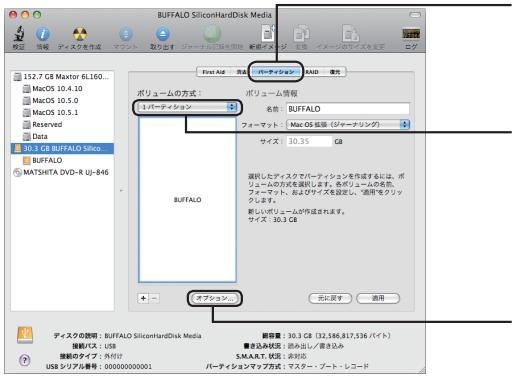512x376 pixels.
Task: Click the New Image (新規イメージ) icon
Action: (x=268, y=33)
